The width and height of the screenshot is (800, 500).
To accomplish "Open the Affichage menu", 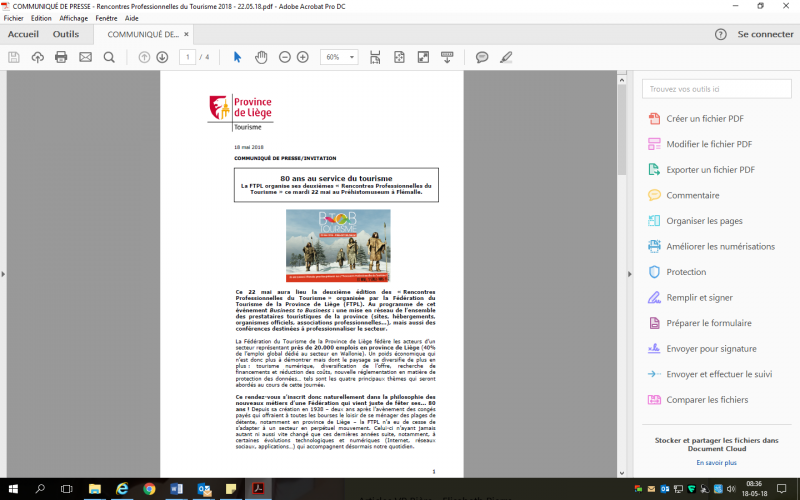I will 73,18.
